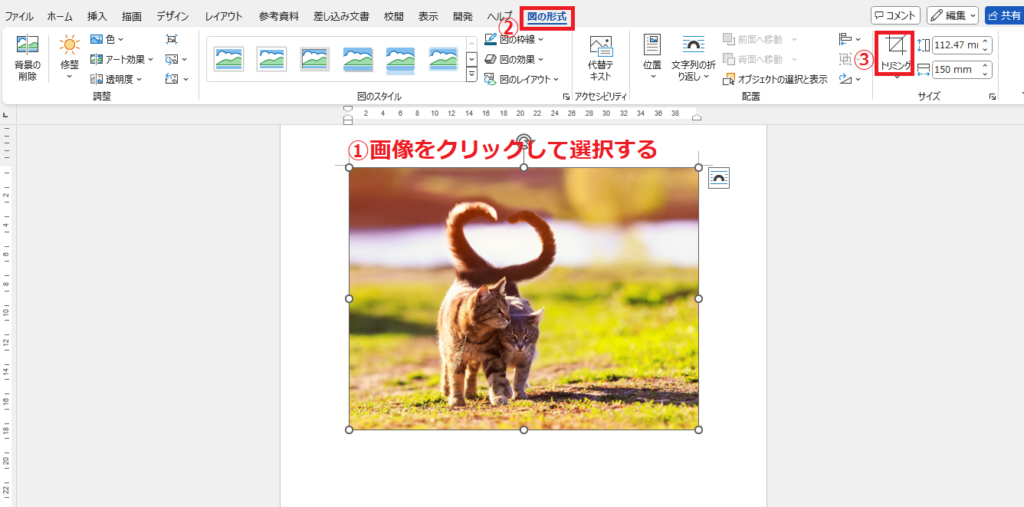Open the 文字列の折り返し wrap text menu
Screen dimensions: 1024x507
pyautogui.click(x=693, y=59)
